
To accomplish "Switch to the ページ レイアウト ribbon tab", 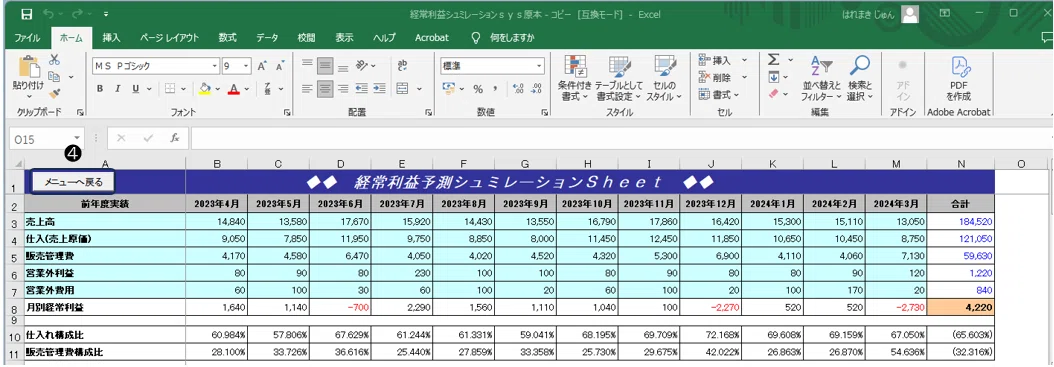I will 169,38.
